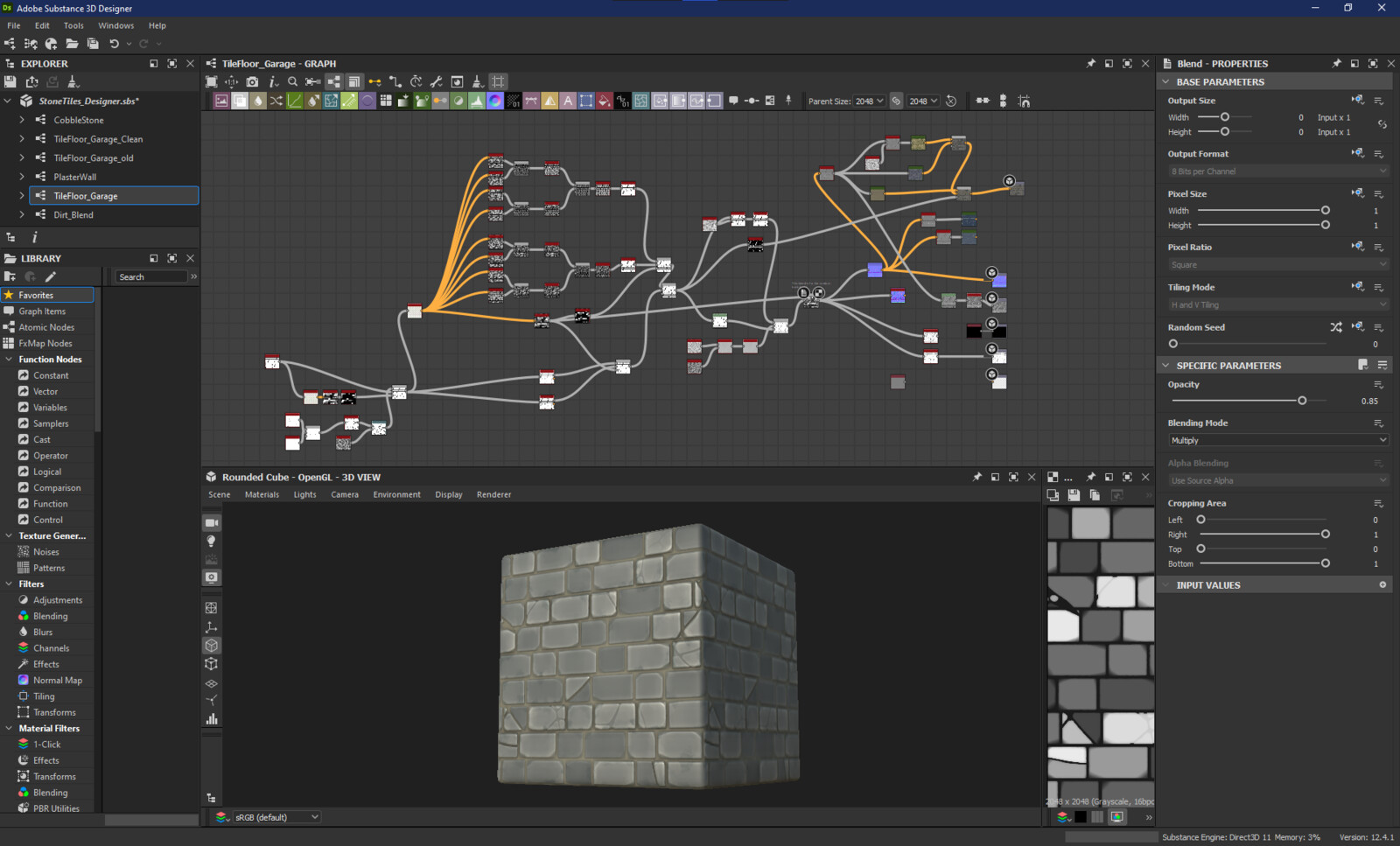Click the save all packages icon
The height and width of the screenshot is (846, 1400).
[x=93, y=44]
